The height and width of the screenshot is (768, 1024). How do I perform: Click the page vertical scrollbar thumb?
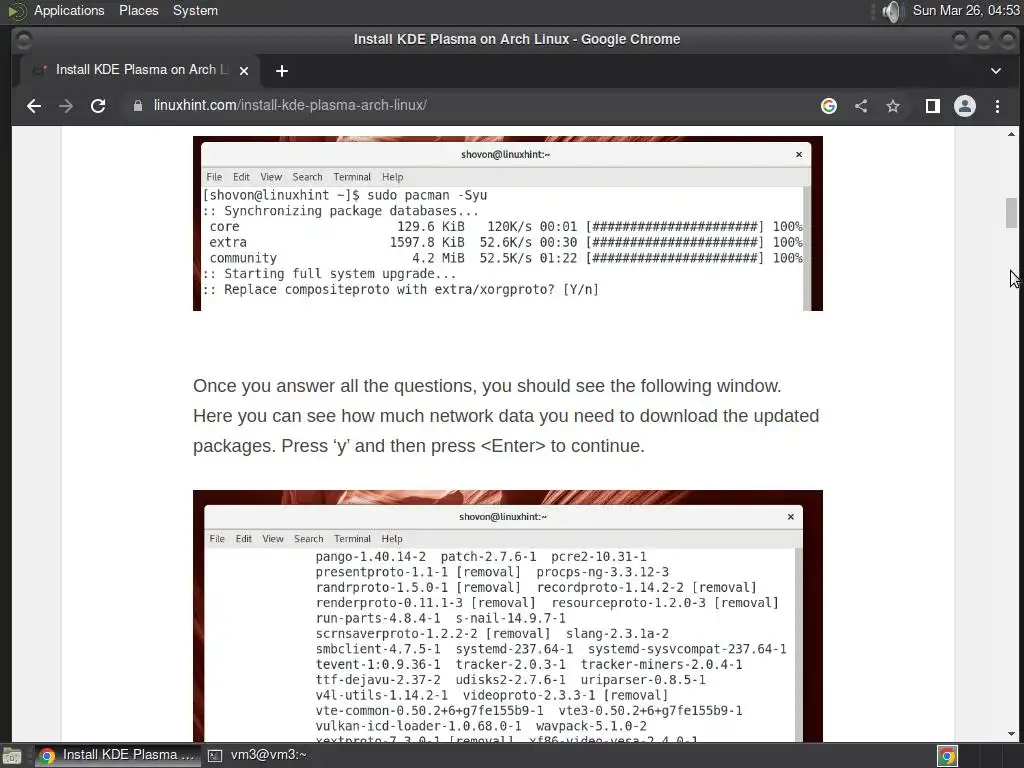tap(1011, 213)
